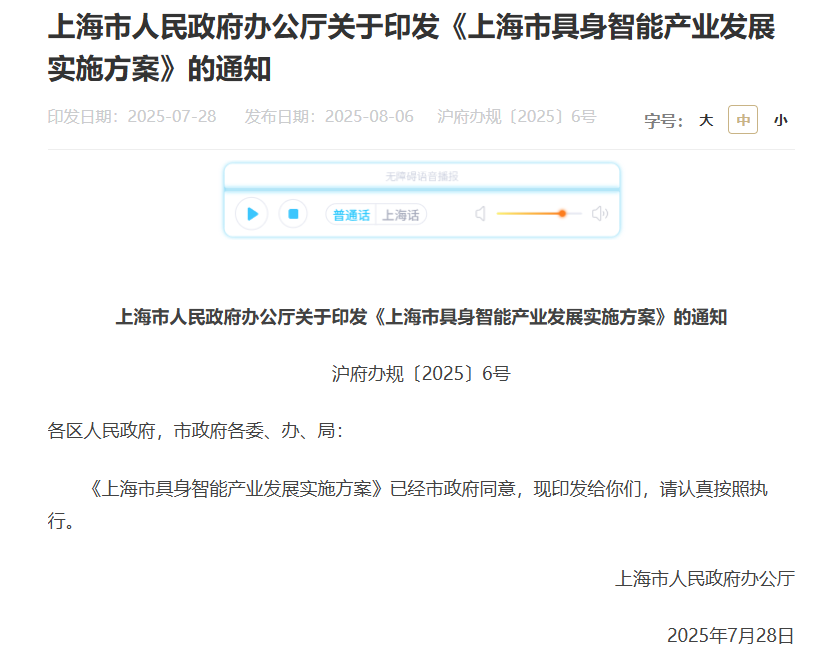Set font size to 小
The image size is (814, 656).
point(780,120)
